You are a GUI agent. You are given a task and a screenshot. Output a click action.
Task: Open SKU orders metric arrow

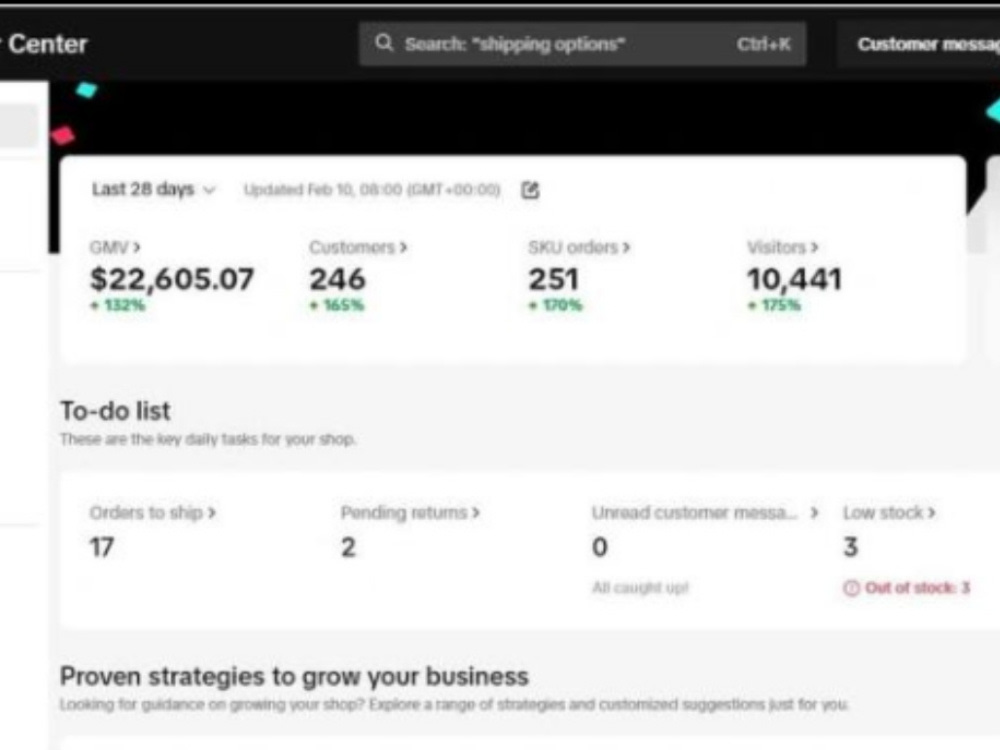coord(626,247)
